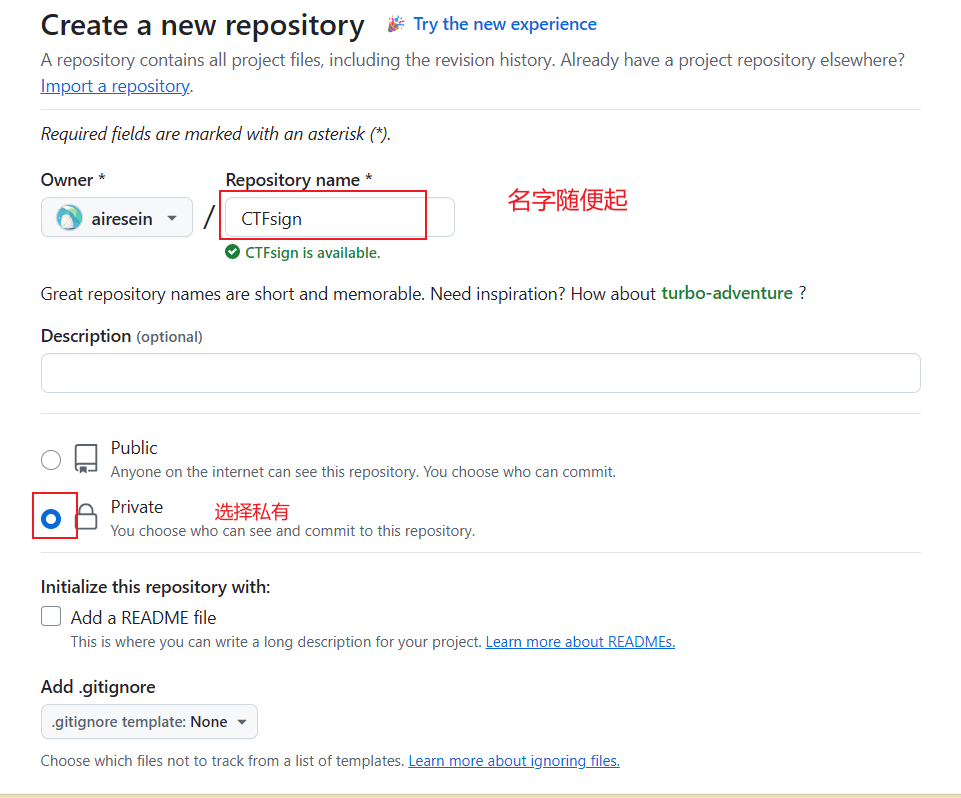The width and height of the screenshot is (961, 798).
Task: Open the Try the new experience link
Action: pyautogui.click(x=505, y=24)
